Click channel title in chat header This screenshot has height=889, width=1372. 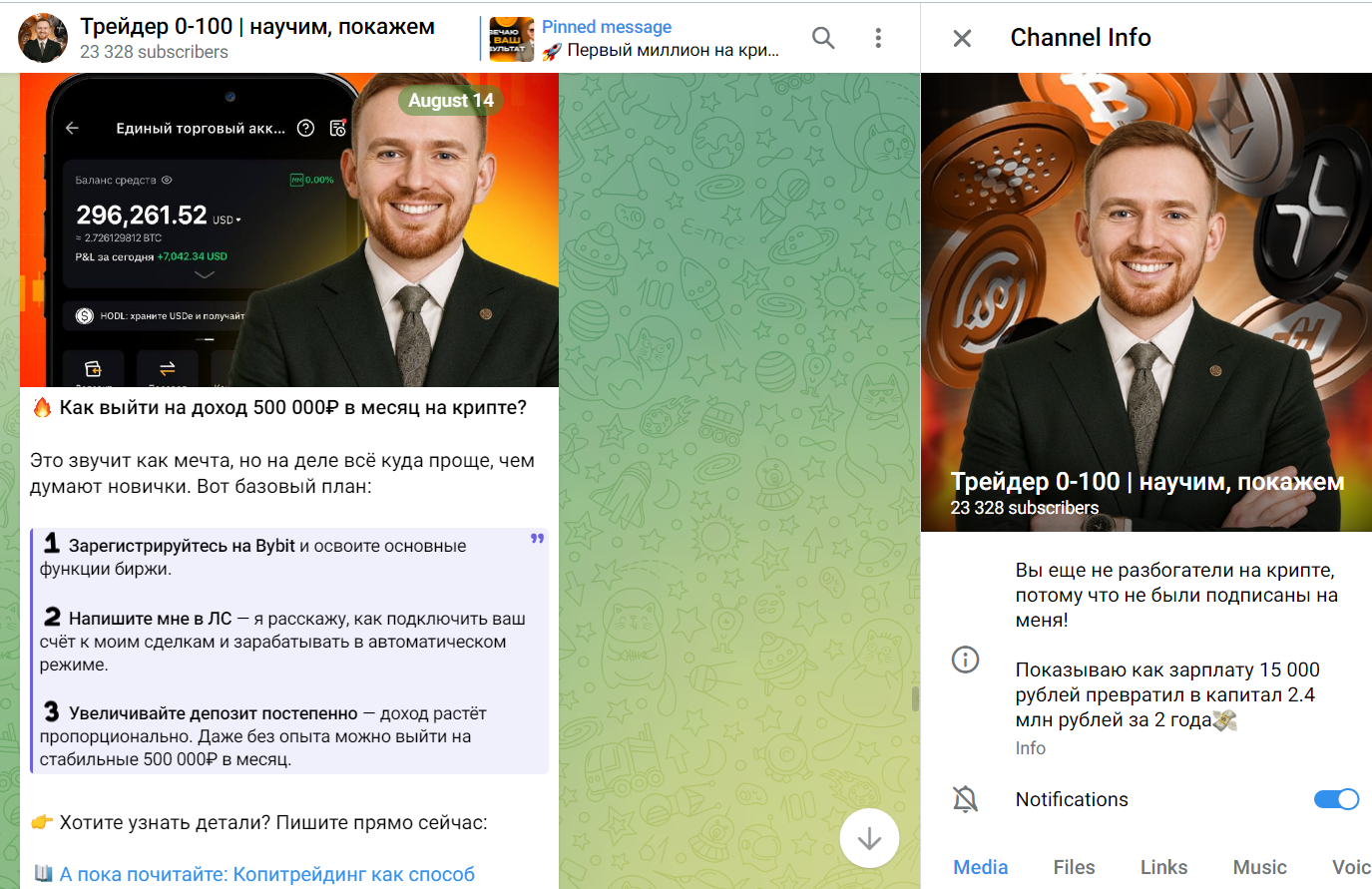point(256,27)
